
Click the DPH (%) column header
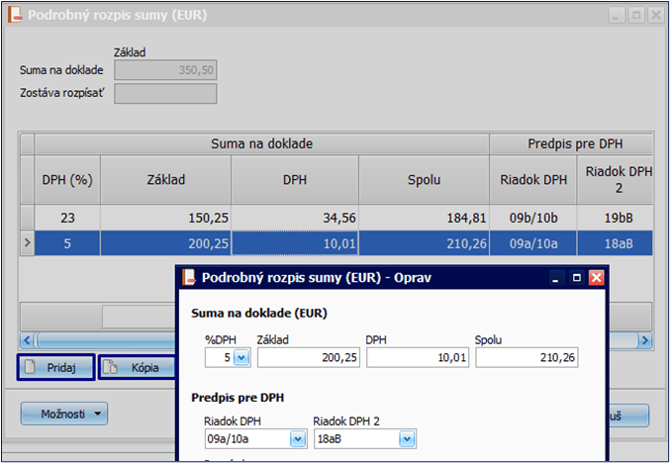click(x=67, y=180)
